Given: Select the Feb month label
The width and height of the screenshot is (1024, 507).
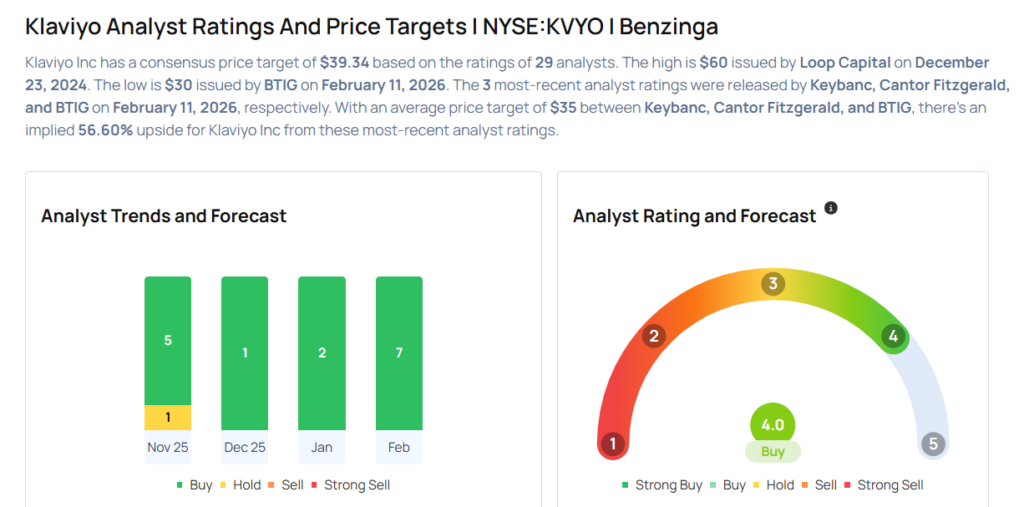Looking at the screenshot, I should [x=399, y=447].
